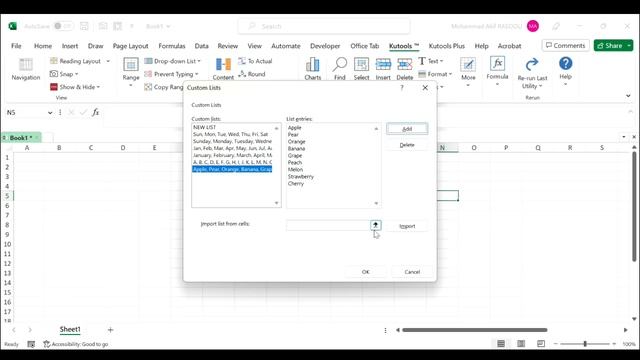Expand the Drop-down List menu
Viewport: 640px width, 360px height.
(x=199, y=61)
